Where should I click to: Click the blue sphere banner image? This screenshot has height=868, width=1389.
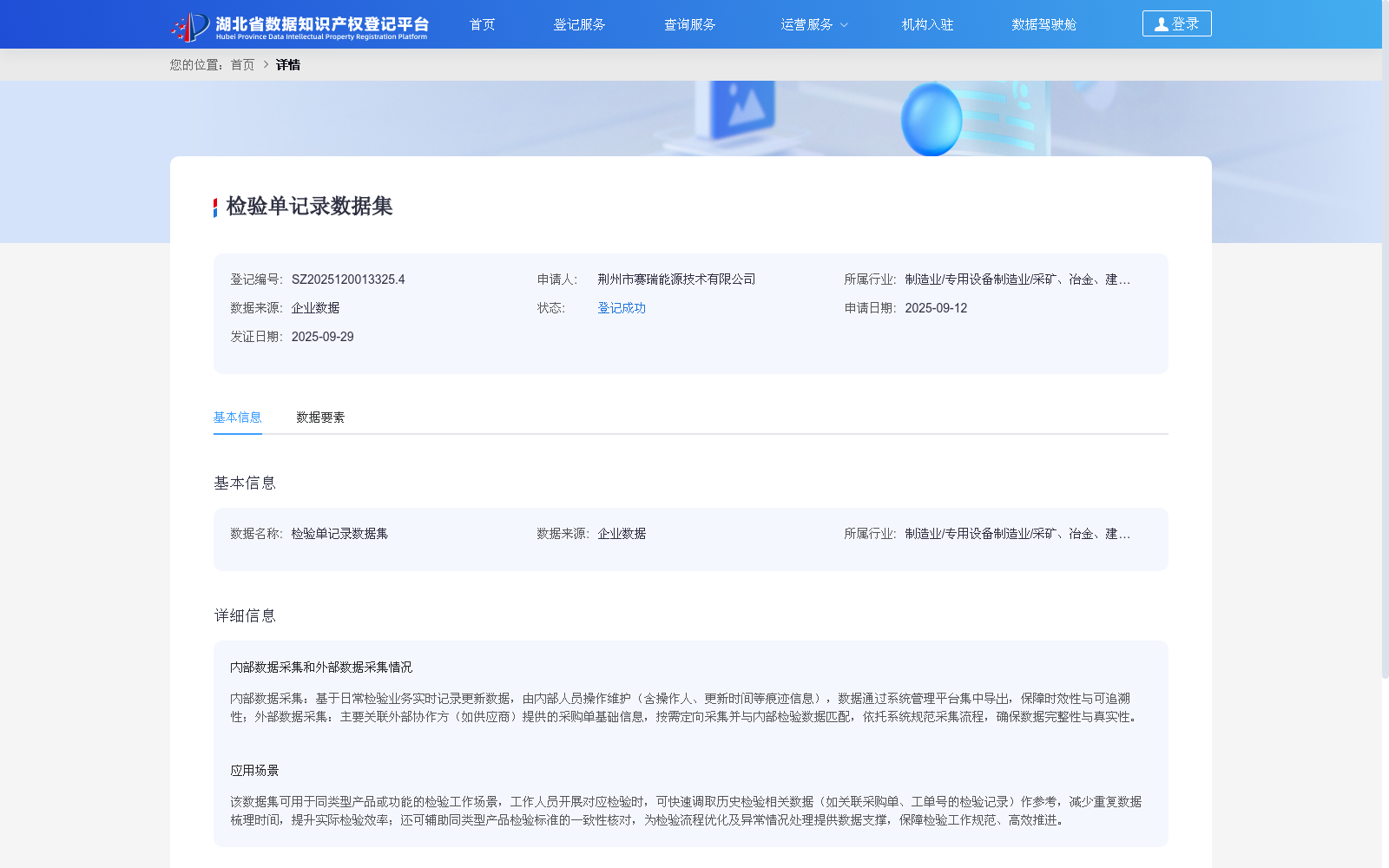[931, 119]
